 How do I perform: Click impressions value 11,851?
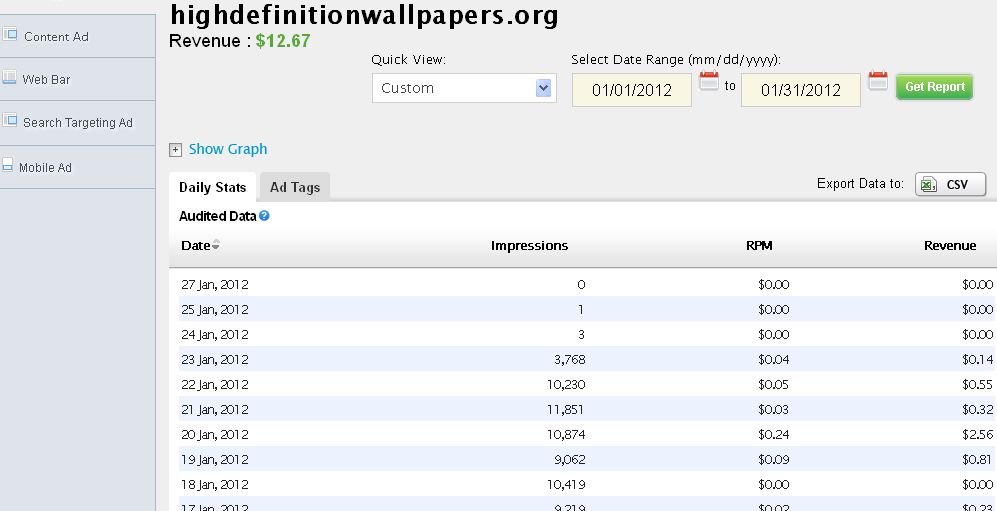point(565,409)
